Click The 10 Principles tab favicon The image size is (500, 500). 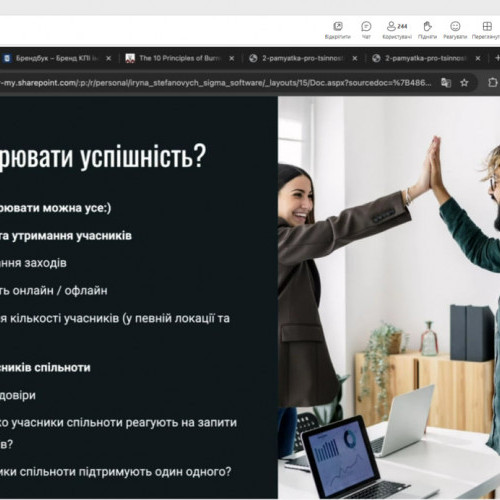[x=130, y=58]
